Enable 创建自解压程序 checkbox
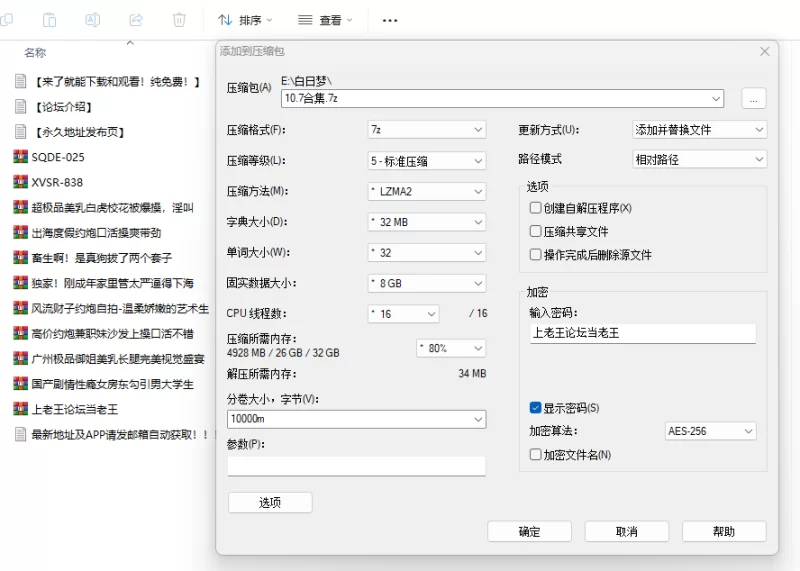The width and height of the screenshot is (800, 571). tap(536, 208)
